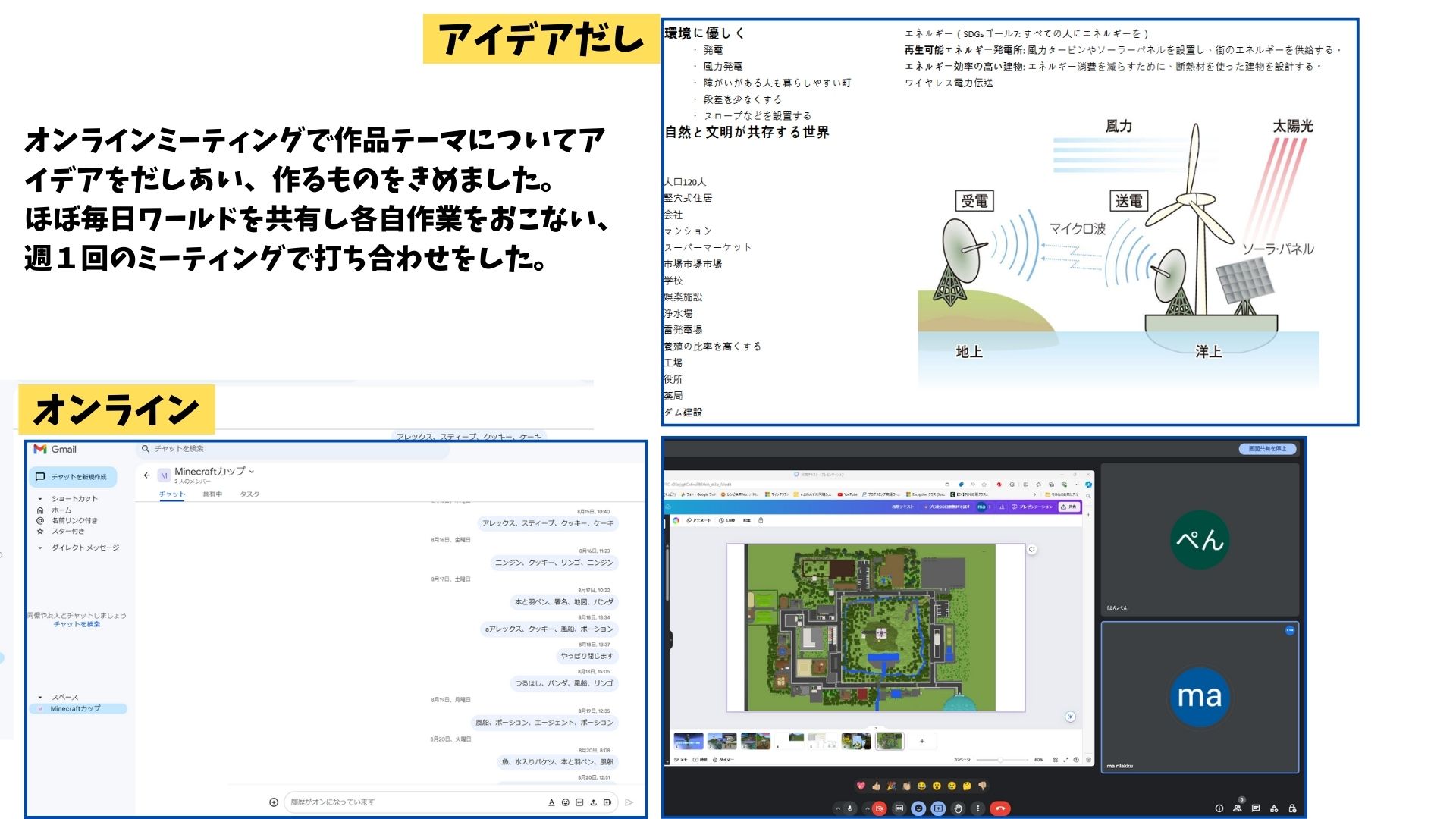Open host controls lock icon in Meet

(1292, 808)
